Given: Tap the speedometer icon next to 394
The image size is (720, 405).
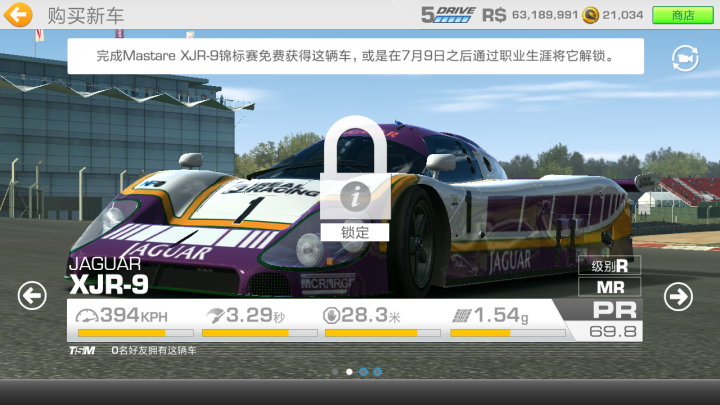Looking at the screenshot, I should 87,315.
